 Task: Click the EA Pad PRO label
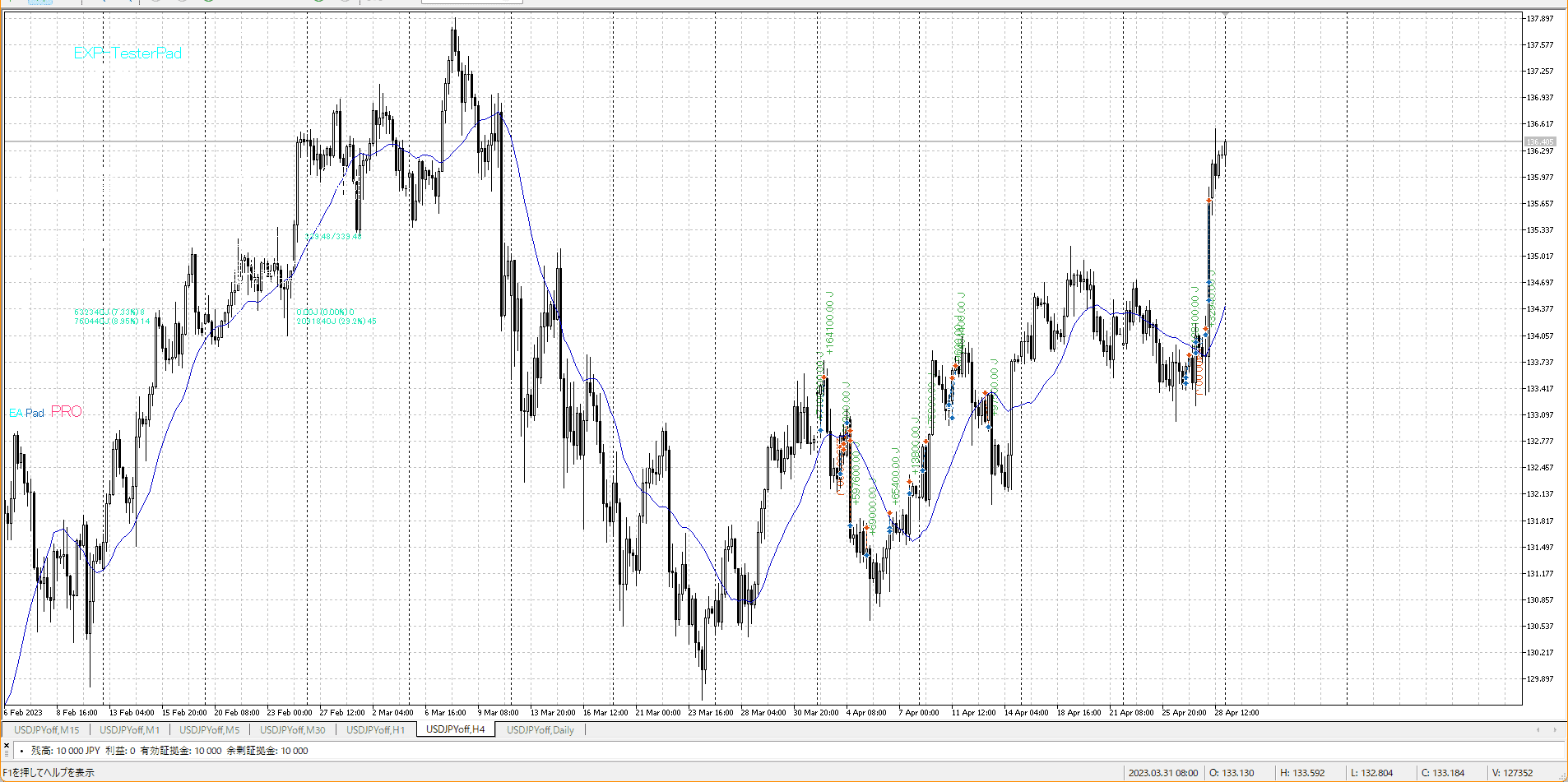pos(45,412)
